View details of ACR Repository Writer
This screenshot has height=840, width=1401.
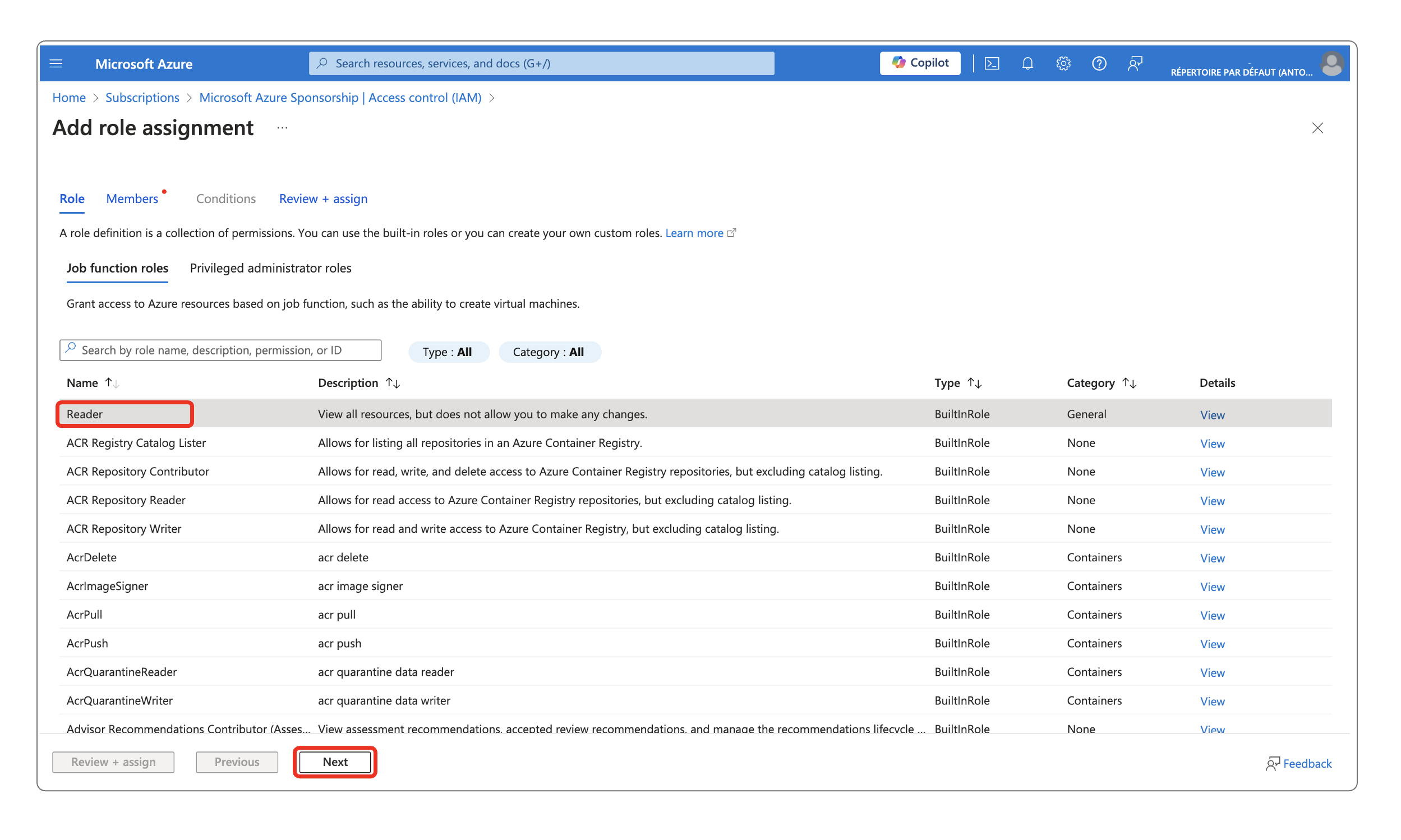click(1211, 529)
